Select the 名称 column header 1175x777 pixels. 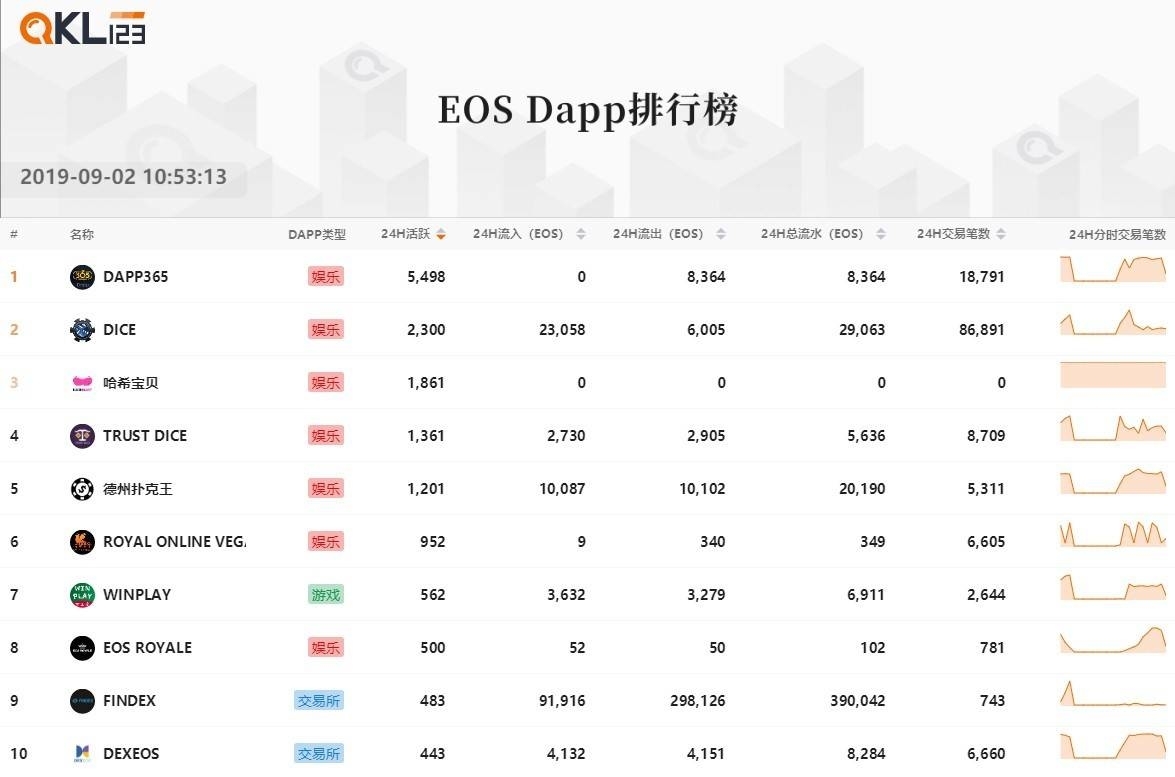click(82, 235)
